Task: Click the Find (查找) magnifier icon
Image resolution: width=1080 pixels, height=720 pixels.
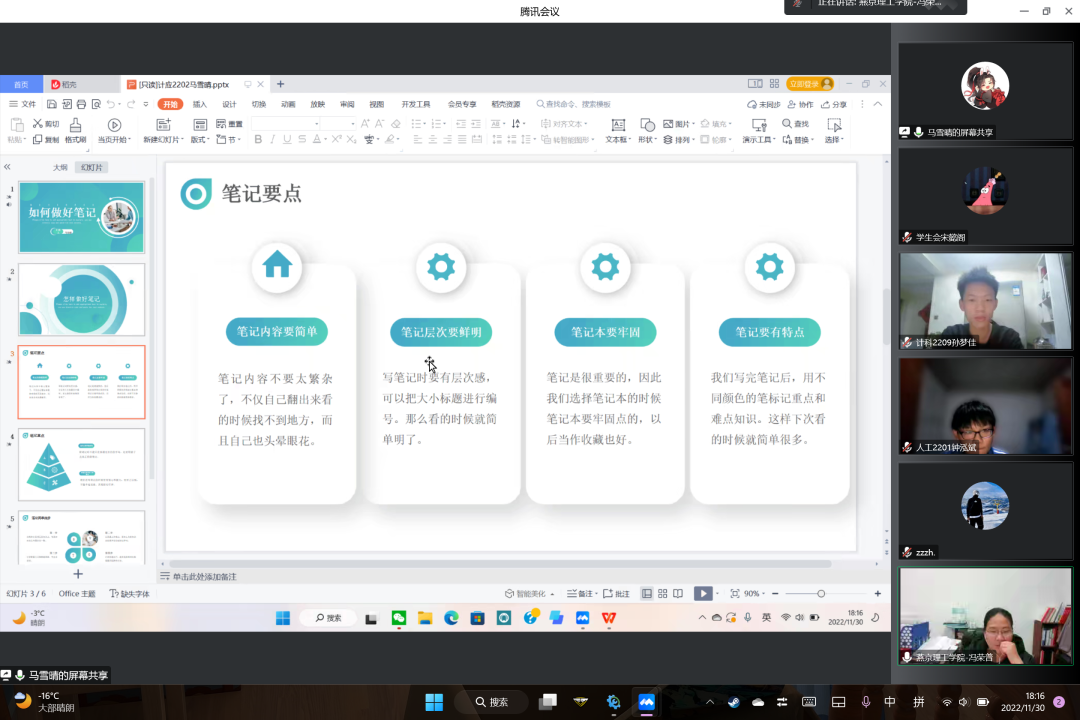Action: click(787, 124)
